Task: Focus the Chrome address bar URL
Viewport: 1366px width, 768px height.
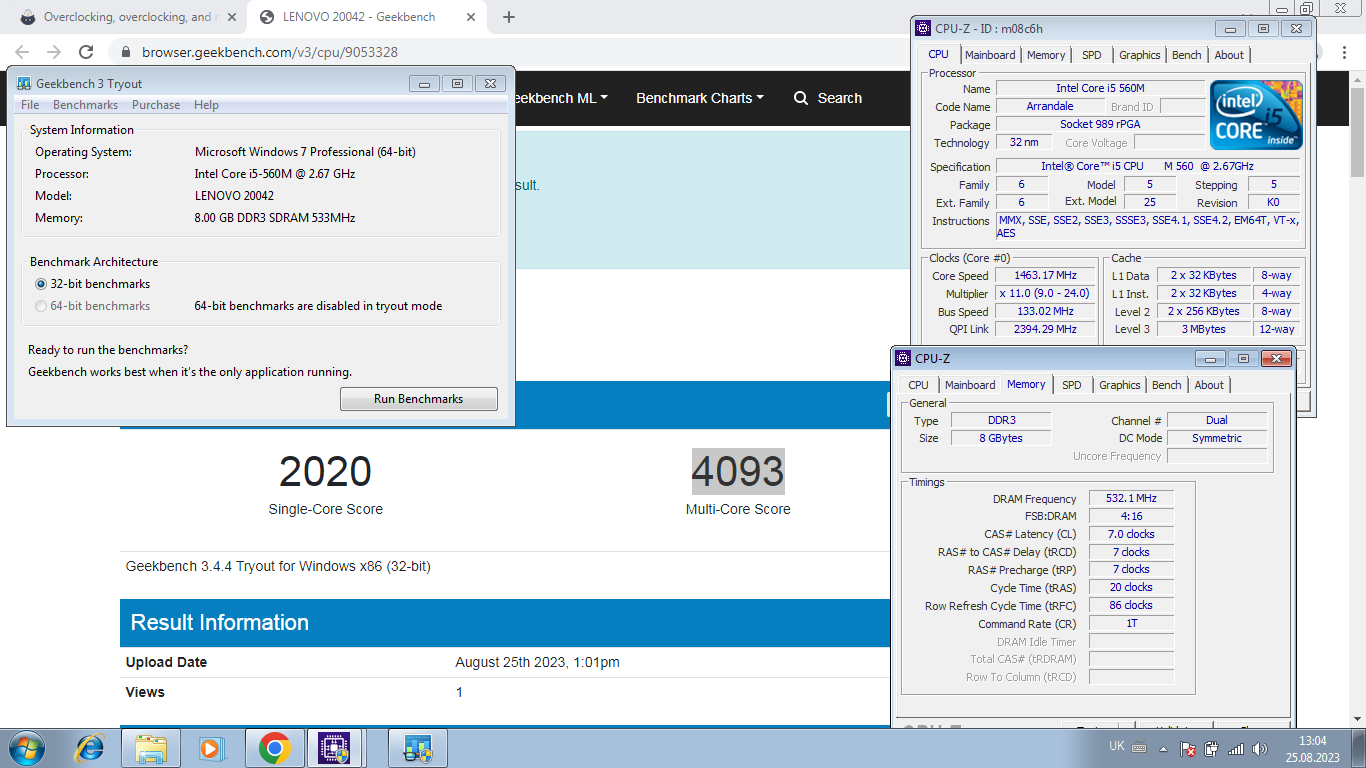Action: pos(270,52)
